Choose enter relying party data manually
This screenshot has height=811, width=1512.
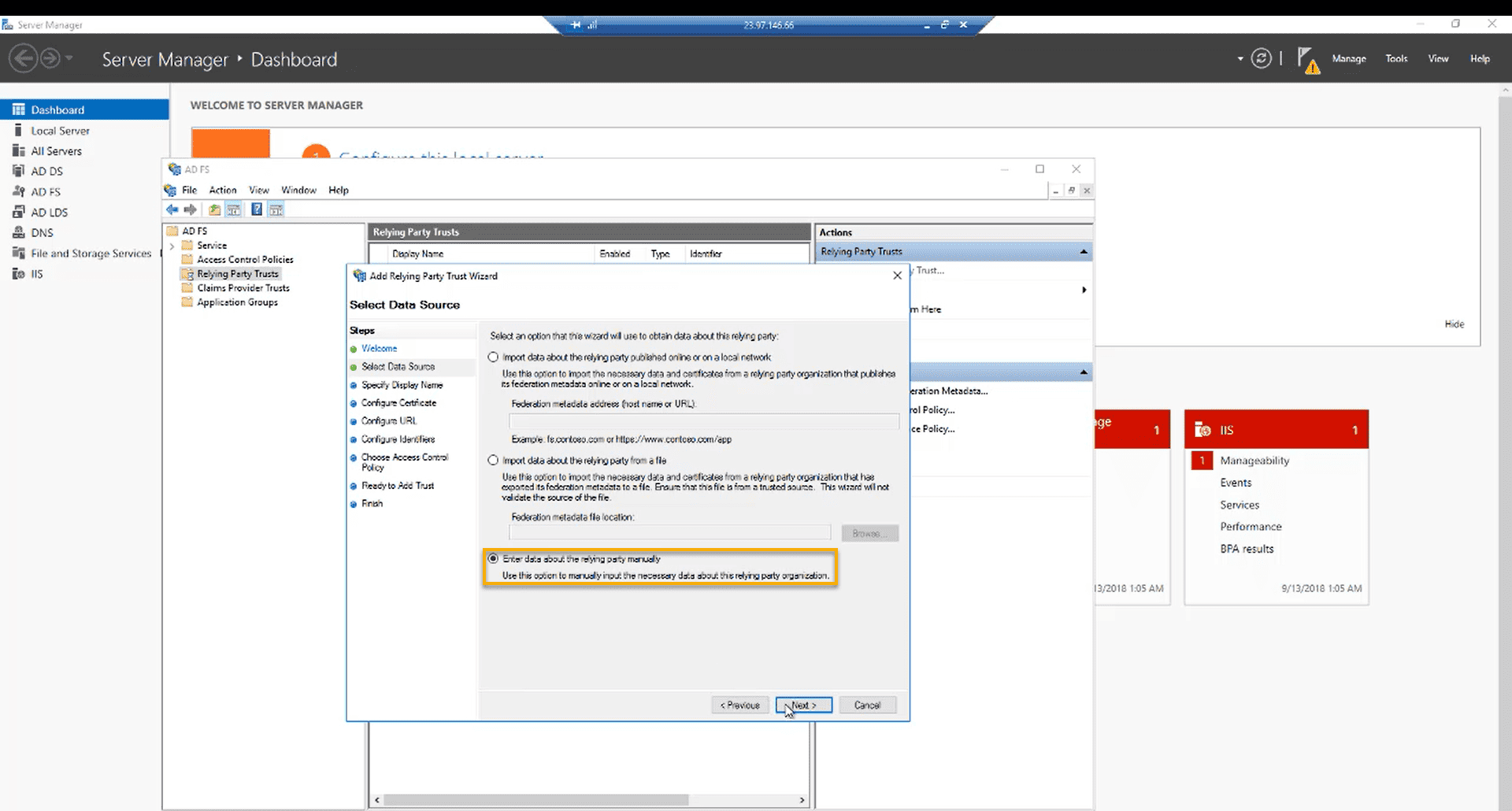point(493,559)
